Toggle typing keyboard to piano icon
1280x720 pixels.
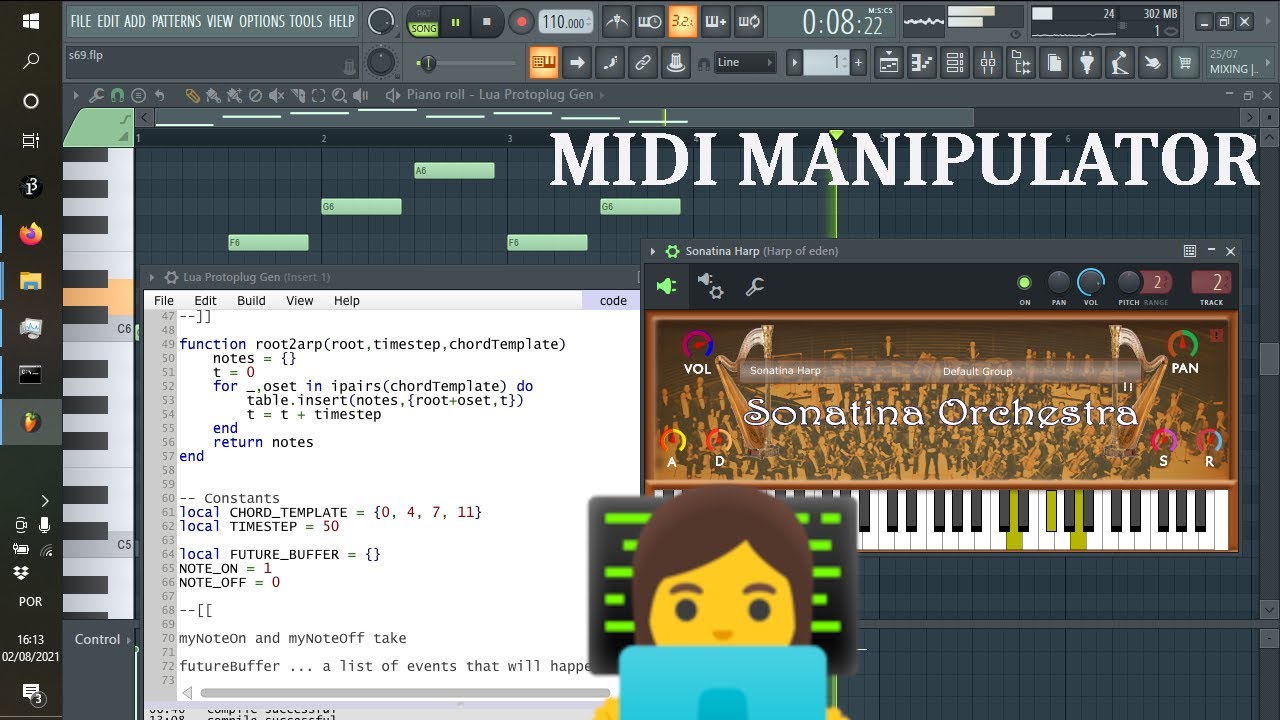(544, 63)
